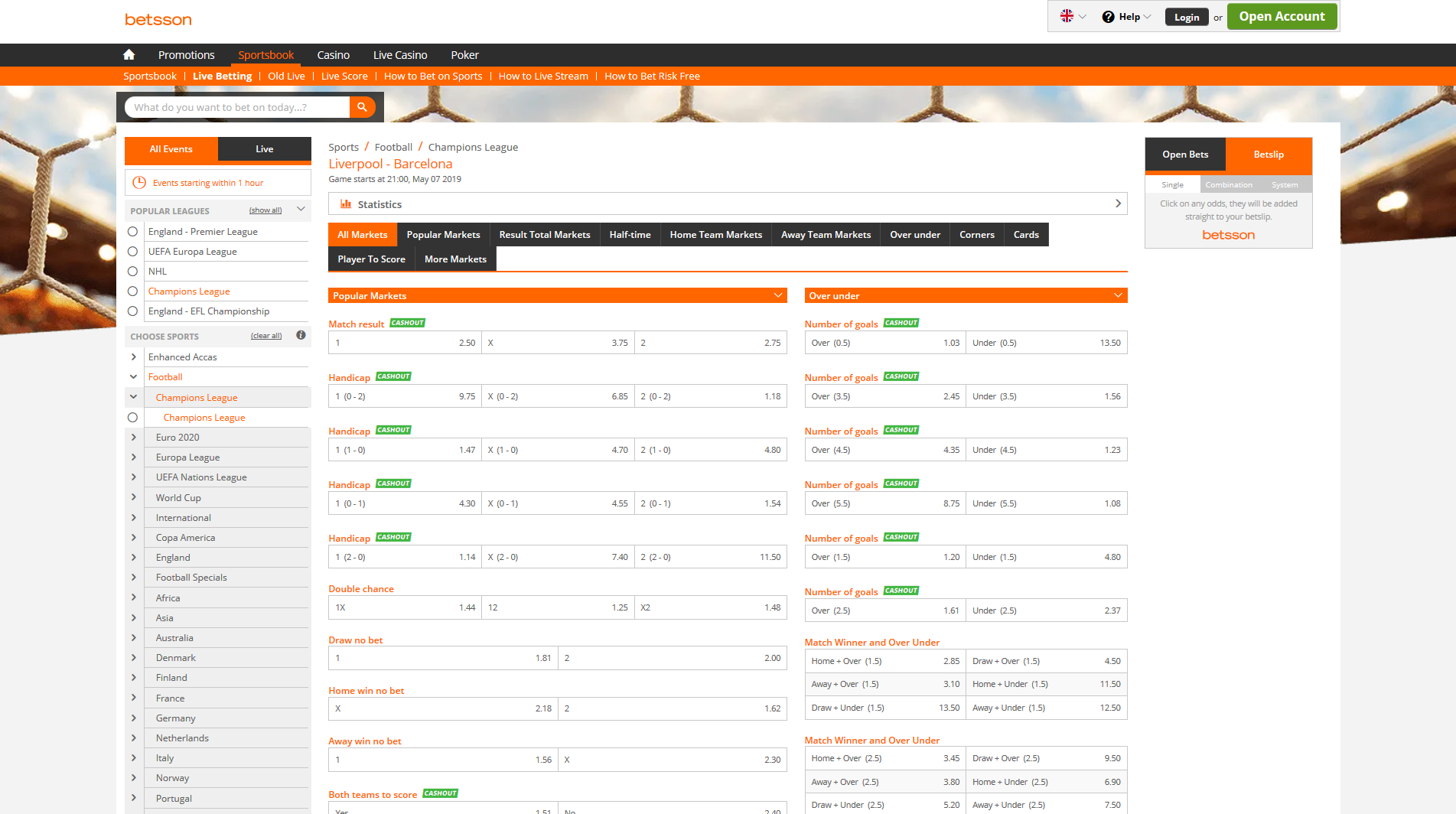Toggle the nested Champions League radio under Football

pyautogui.click(x=132, y=418)
